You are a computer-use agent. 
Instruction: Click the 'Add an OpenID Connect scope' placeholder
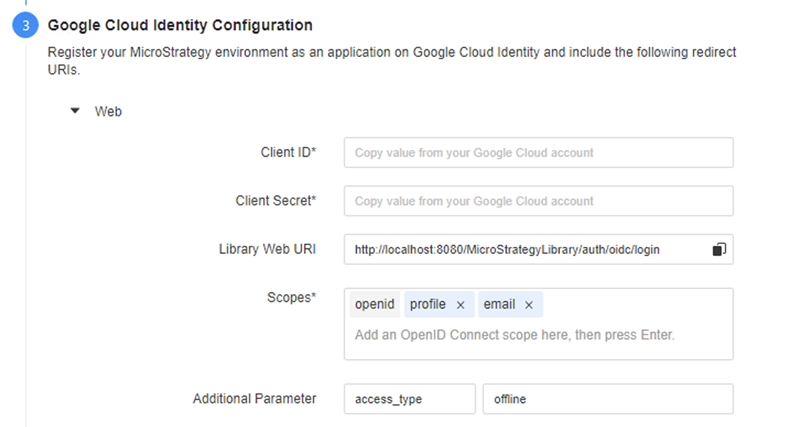point(515,335)
